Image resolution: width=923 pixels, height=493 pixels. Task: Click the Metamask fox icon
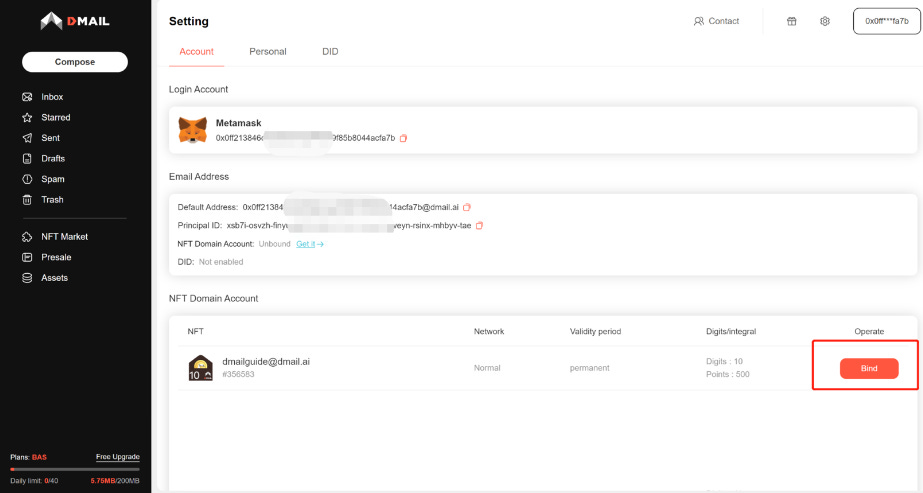(192, 130)
